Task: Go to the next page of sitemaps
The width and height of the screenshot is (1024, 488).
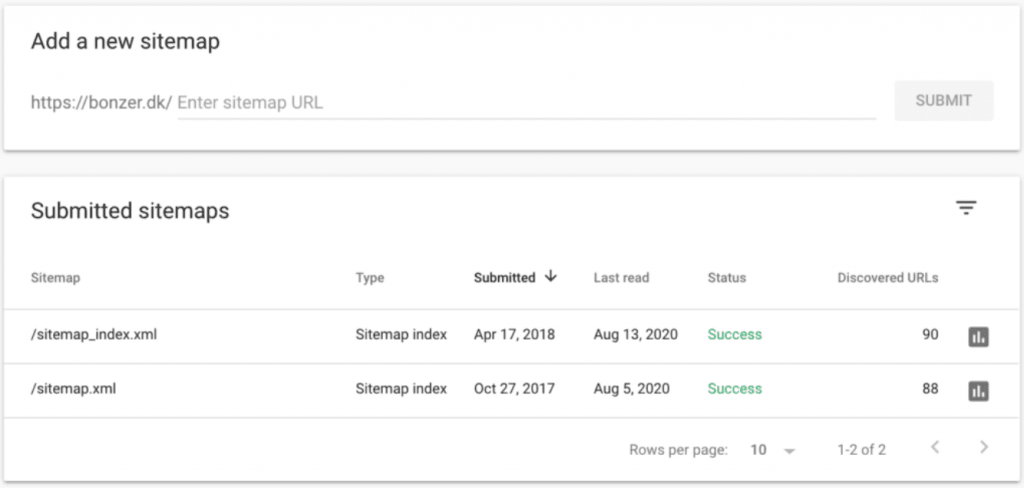Action: 984,448
